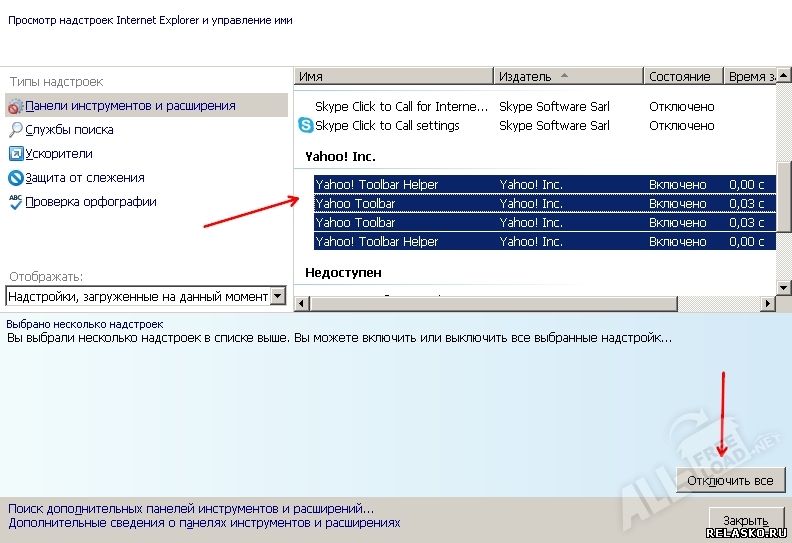
Task: Click the Skype icon beside Click to Call settings
Action: (x=306, y=125)
